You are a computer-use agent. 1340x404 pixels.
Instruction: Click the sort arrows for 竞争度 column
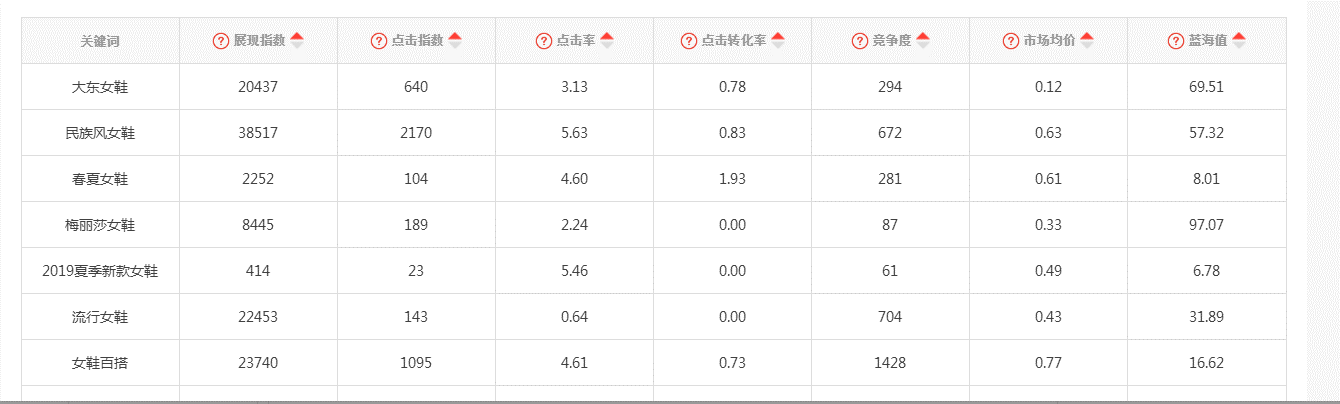pyautogui.click(x=923, y=41)
